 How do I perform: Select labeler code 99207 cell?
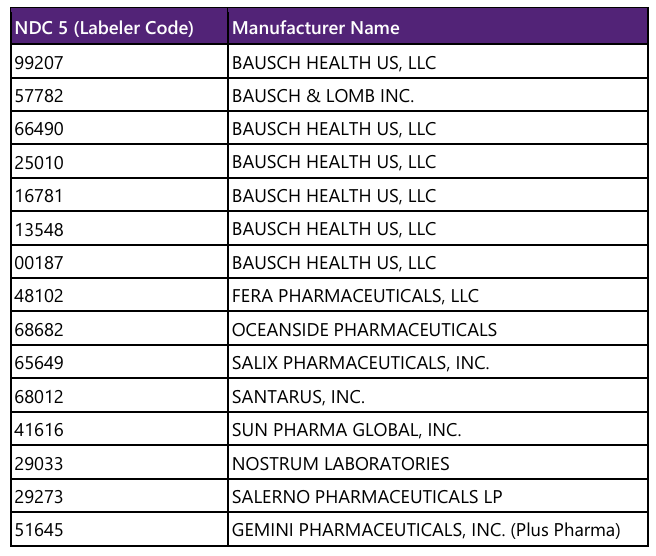[x=38, y=62]
